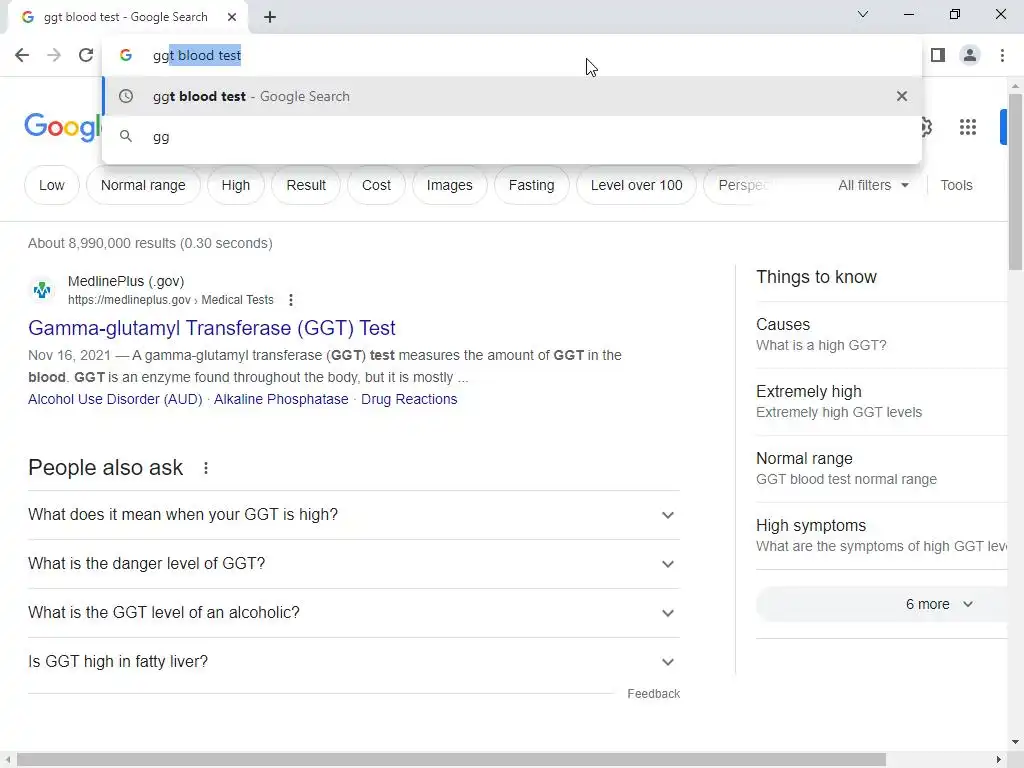
Task: Select the Level over 100 chip
Action: pyautogui.click(x=637, y=185)
